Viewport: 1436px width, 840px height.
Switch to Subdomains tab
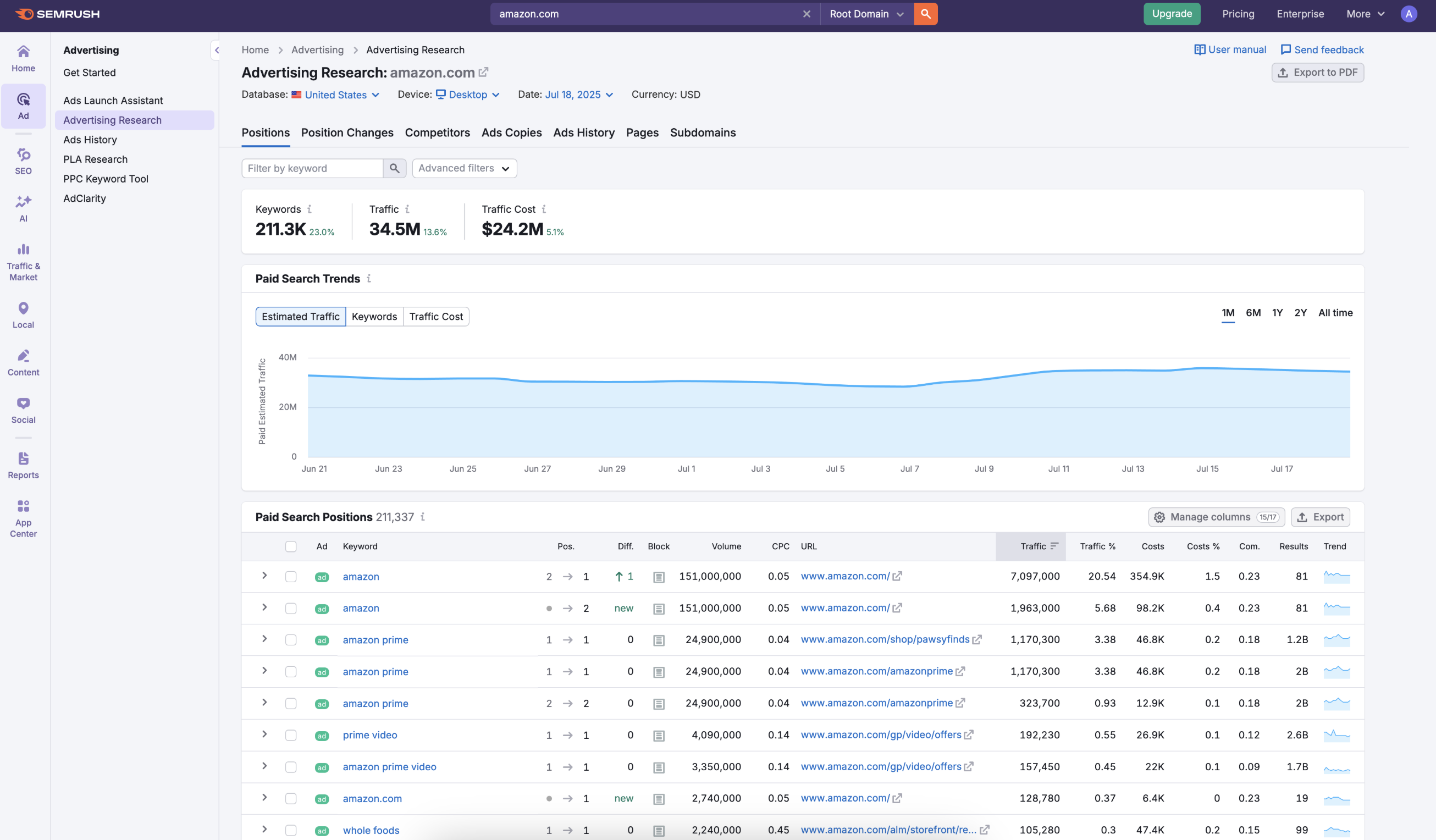pyautogui.click(x=703, y=133)
